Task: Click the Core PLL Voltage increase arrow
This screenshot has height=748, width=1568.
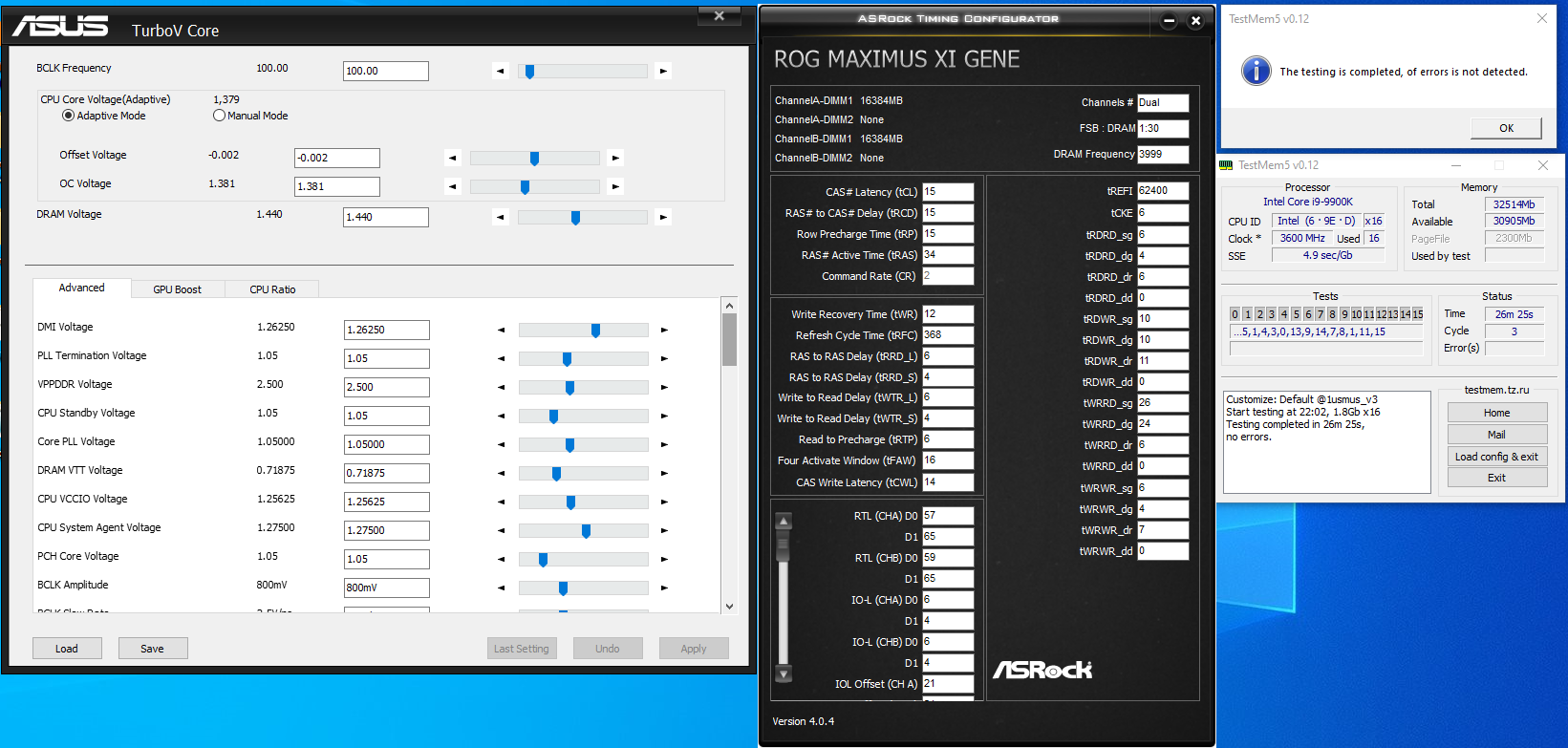Action: pos(664,444)
